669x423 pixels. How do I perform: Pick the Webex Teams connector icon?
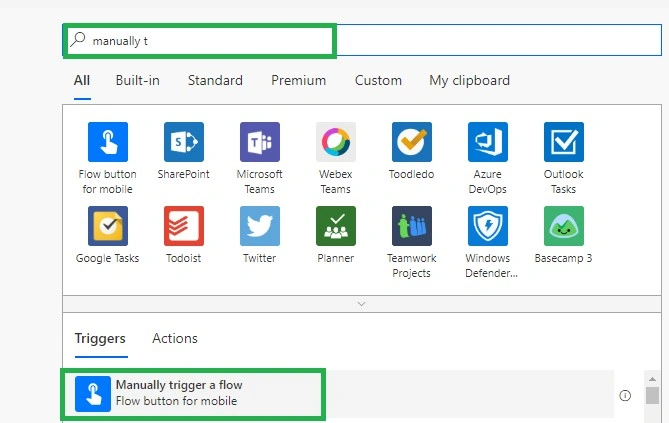click(336, 142)
